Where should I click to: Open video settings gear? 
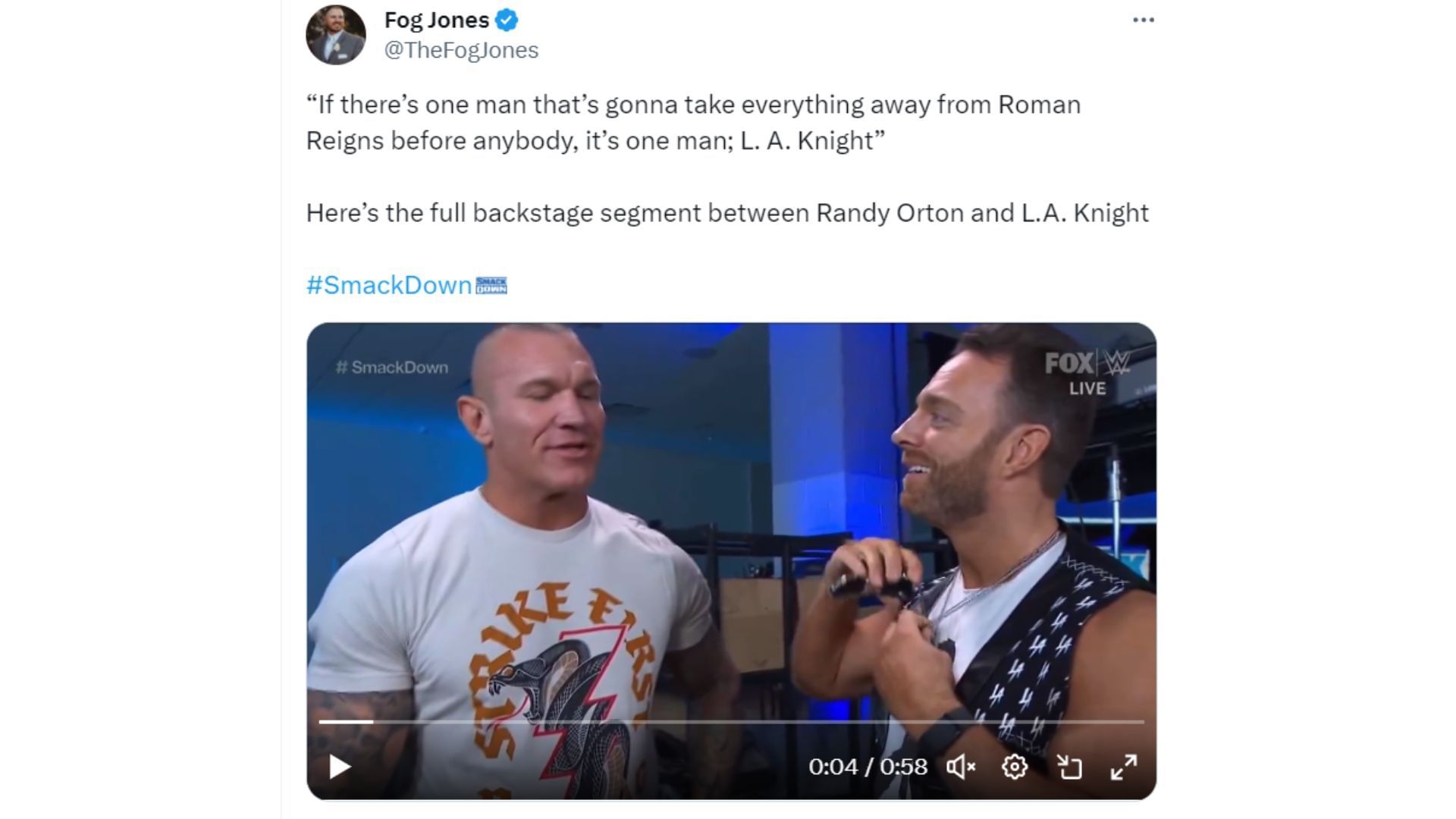(1015, 767)
